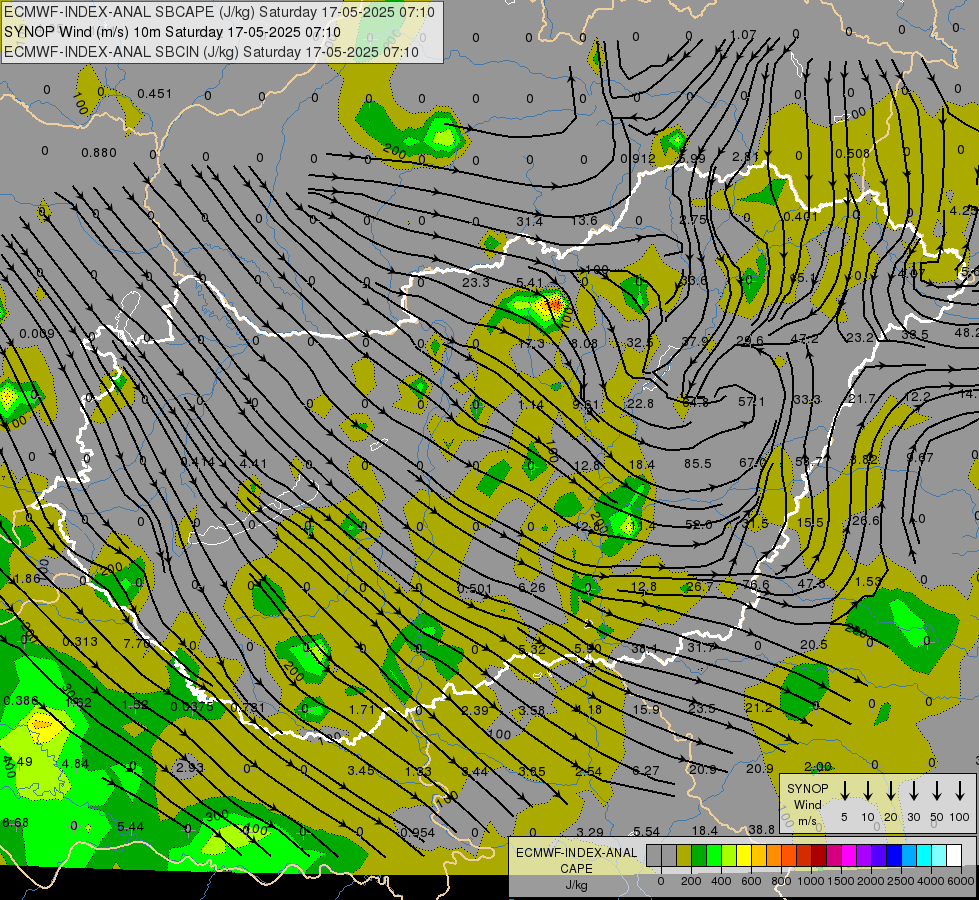Click the 38.8 value on the map
This screenshot has height=900, width=979.
[x=762, y=829]
